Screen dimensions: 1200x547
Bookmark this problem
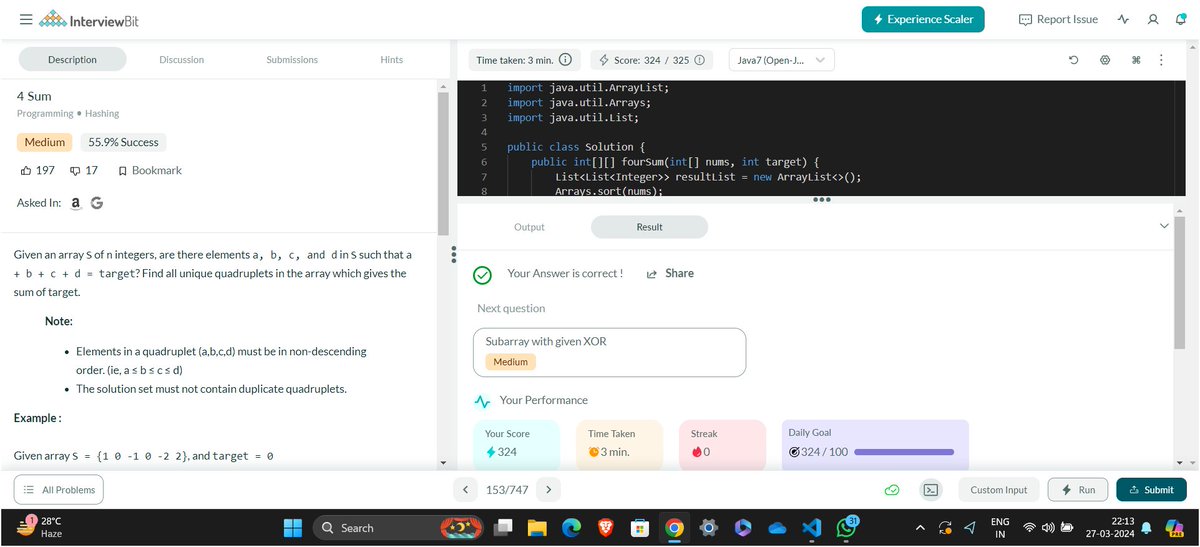coord(150,171)
